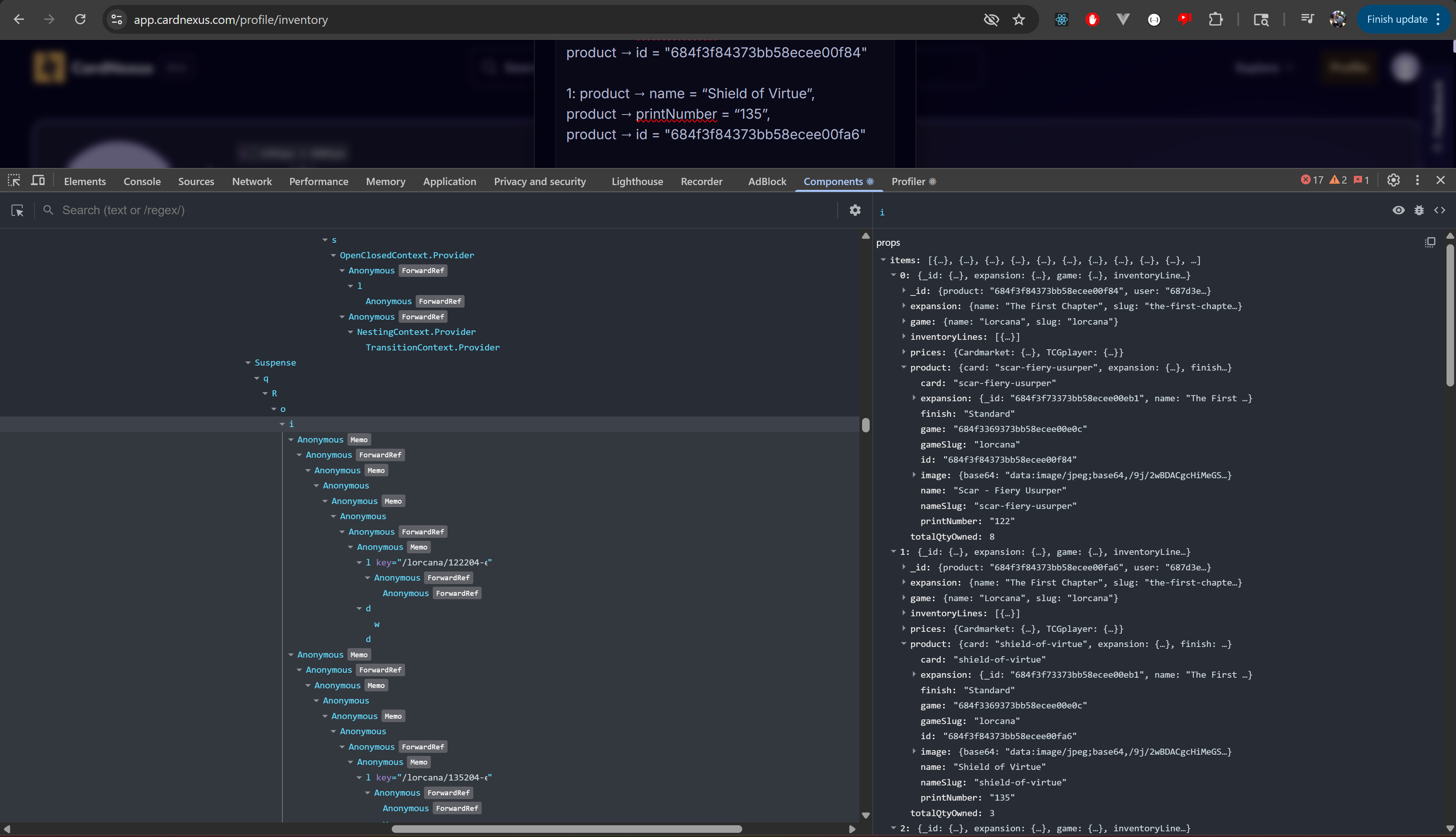Screen dimensions: 1456x837
Task: Collapse the selected 'i' component node
Action: pyautogui.click(x=282, y=424)
